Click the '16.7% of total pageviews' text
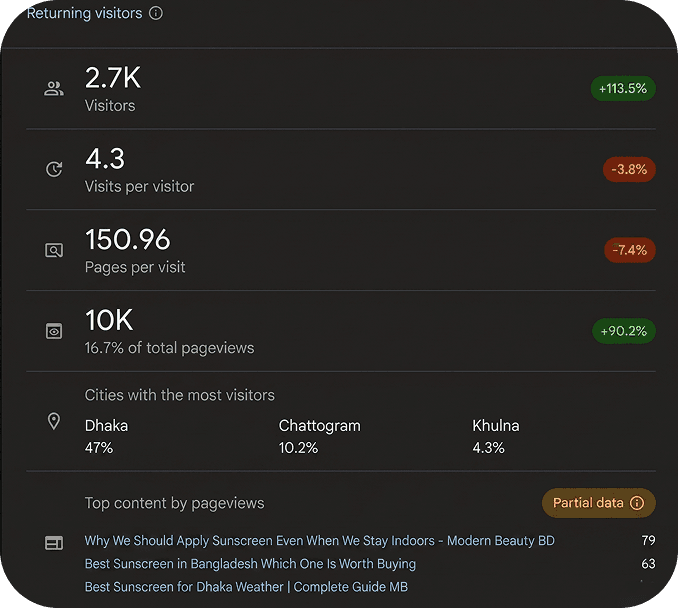The width and height of the screenshot is (678, 608). (170, 348)
